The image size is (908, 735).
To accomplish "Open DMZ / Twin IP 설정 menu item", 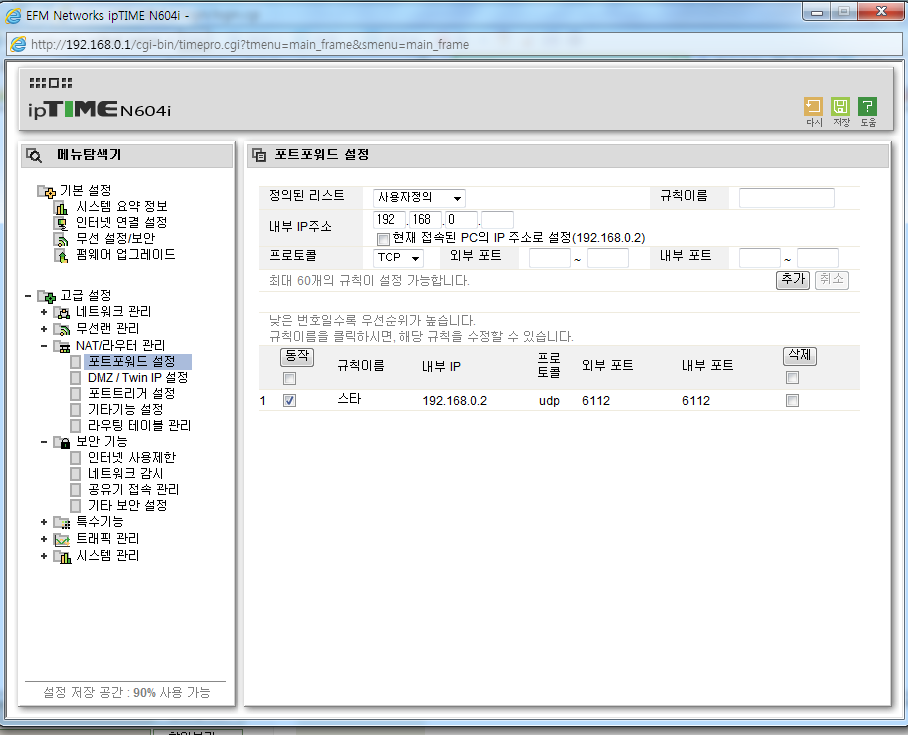I will (x=138, y=378).
